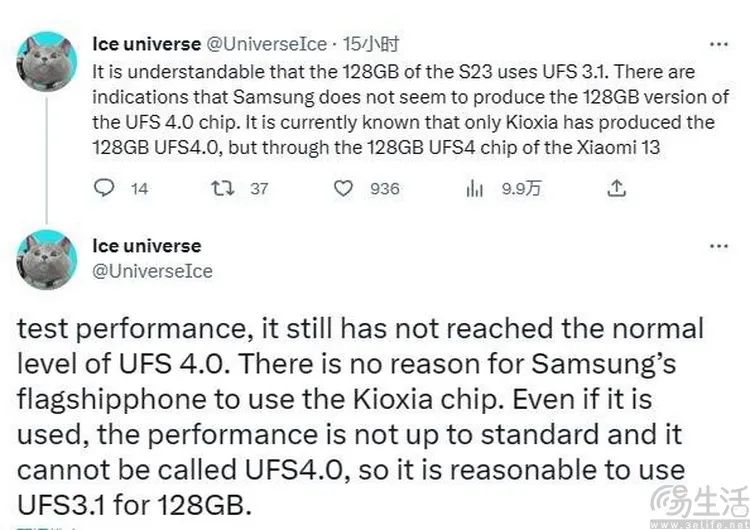Click the like count 936
Image resolution: width=750 pixels, height=530 pixels.
pyautogui.click(x=384, y=188)
